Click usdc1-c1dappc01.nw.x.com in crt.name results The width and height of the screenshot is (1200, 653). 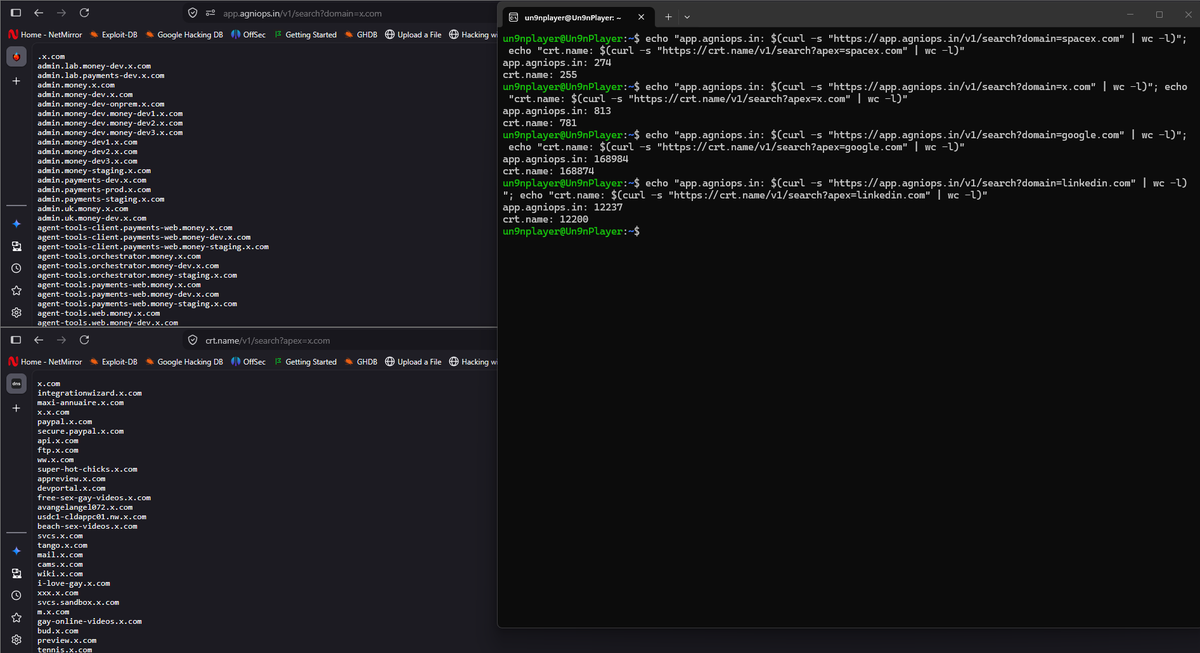click(x=92, y=517)
